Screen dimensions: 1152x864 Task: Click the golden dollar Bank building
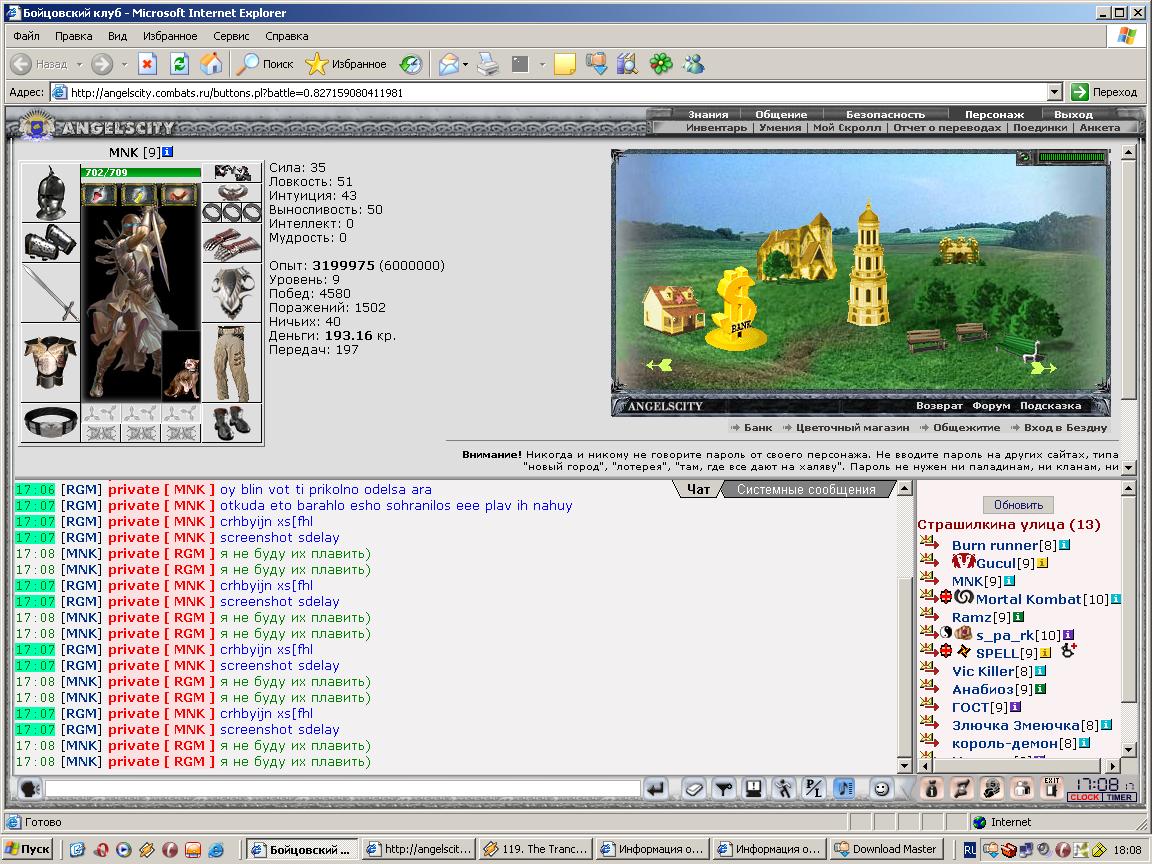click(x=737, y=308)
